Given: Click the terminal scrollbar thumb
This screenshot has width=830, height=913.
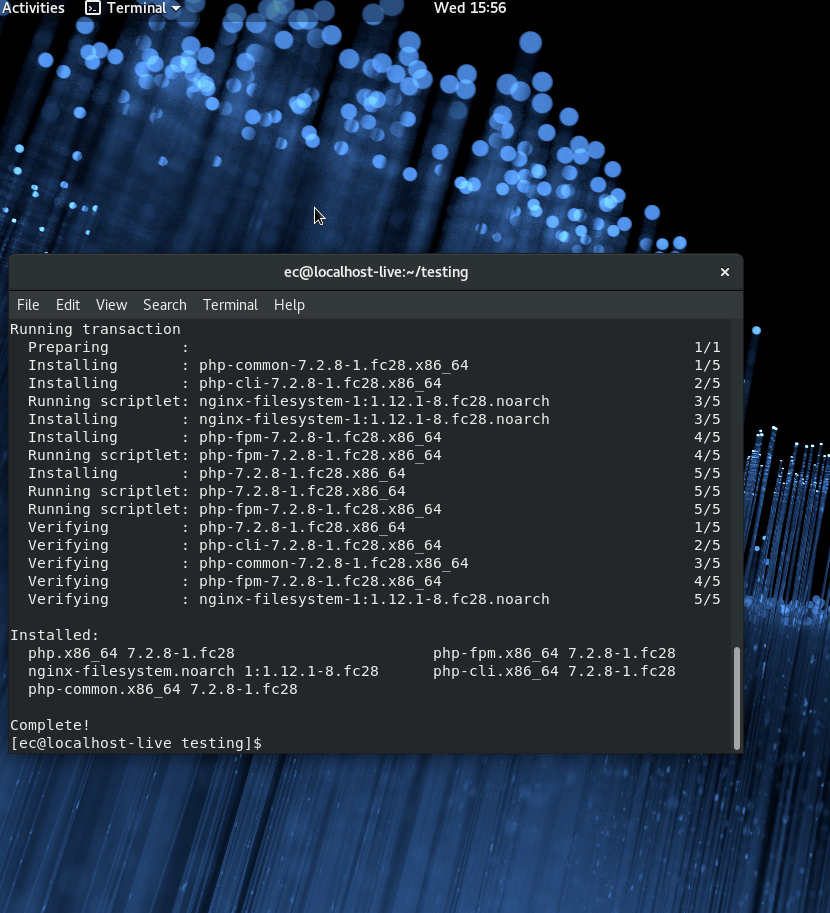Looking at the screenshot, I should (737, 698).
